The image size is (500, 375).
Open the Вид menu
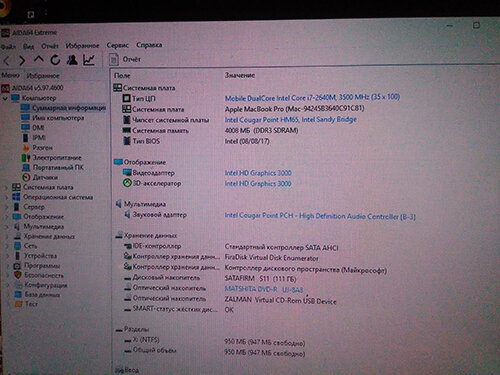29,46
